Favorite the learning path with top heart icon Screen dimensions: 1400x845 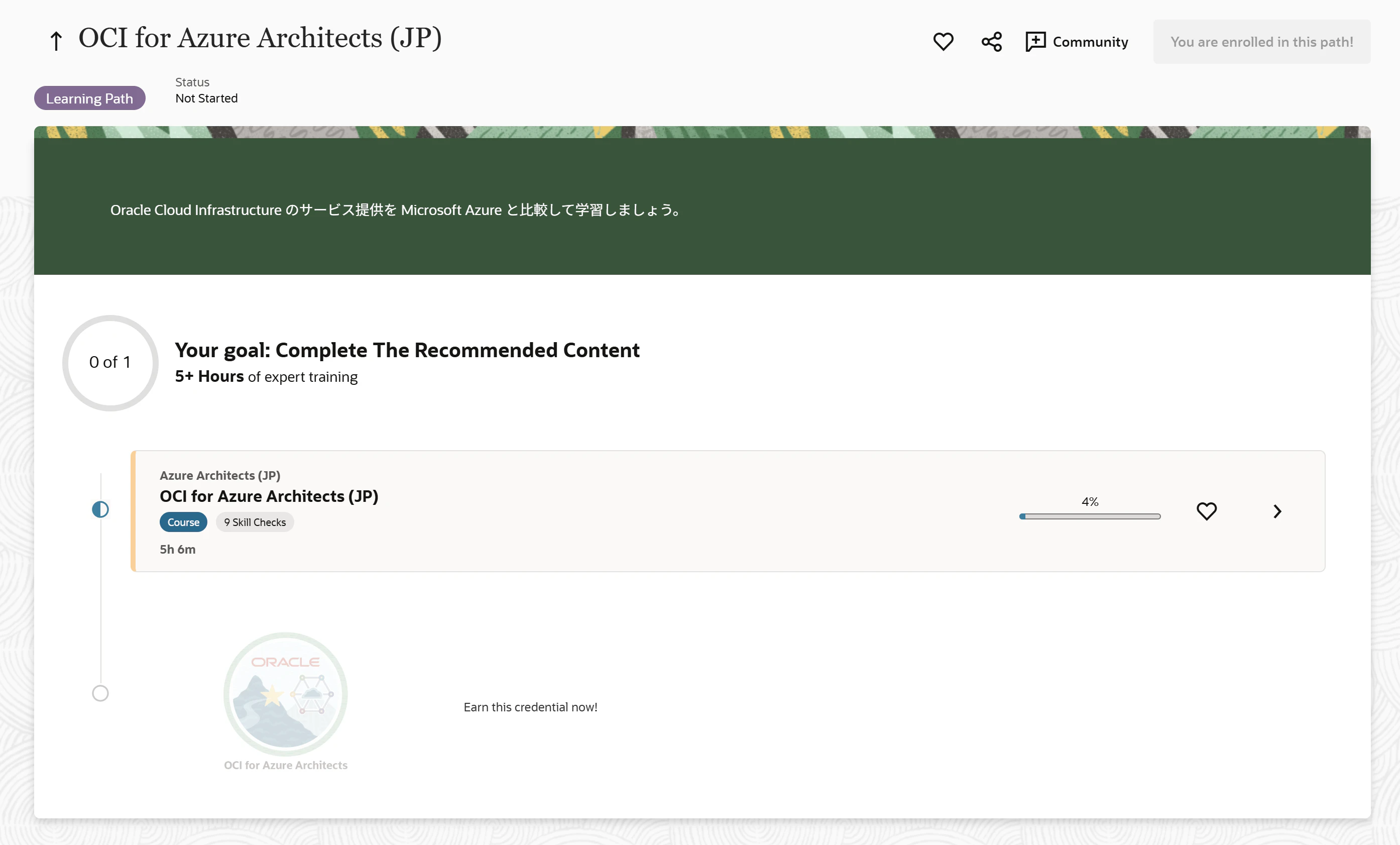(943, 42)
